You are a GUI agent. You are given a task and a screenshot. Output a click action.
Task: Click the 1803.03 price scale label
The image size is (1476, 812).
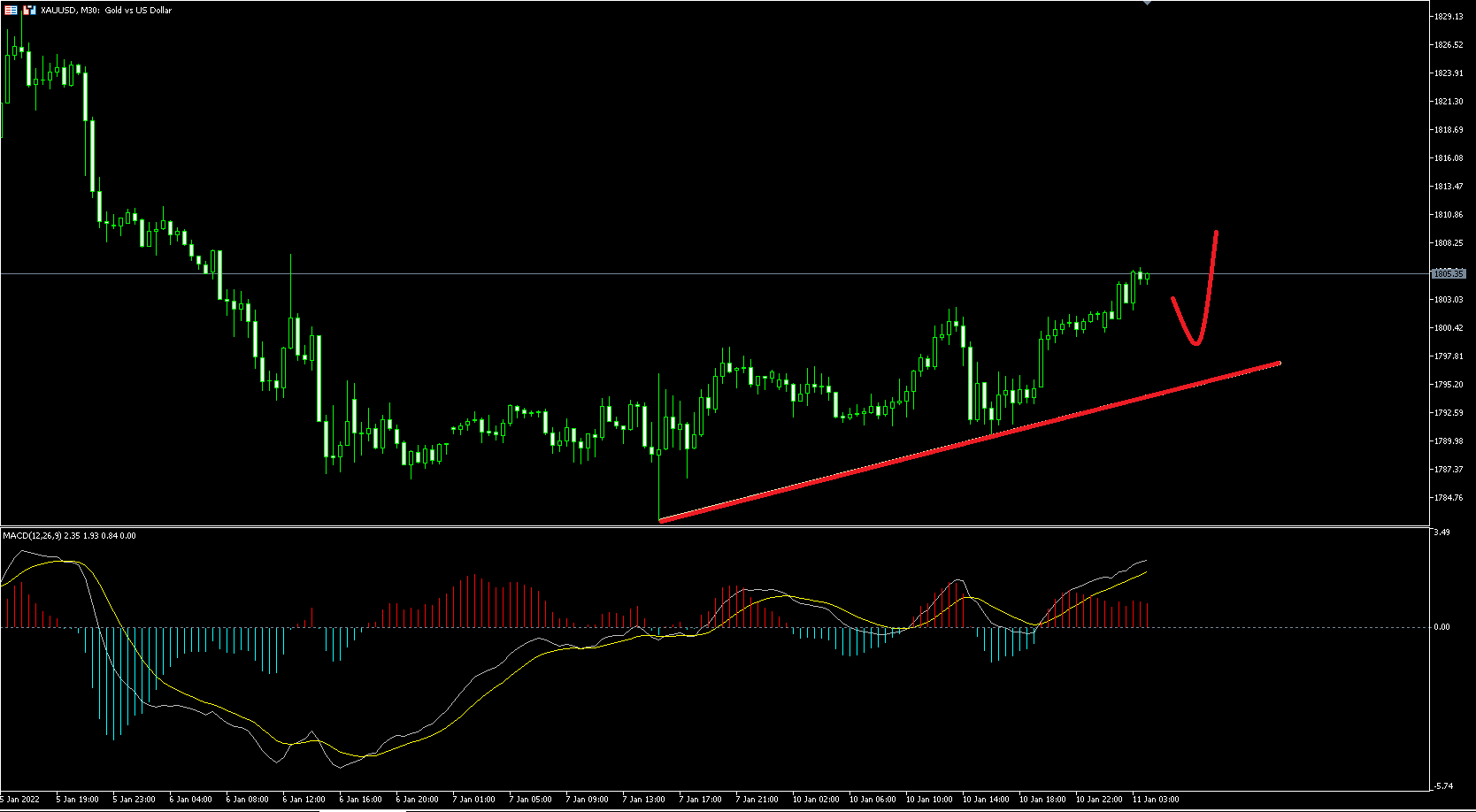pyautogui.click(x=1449, y=300)
